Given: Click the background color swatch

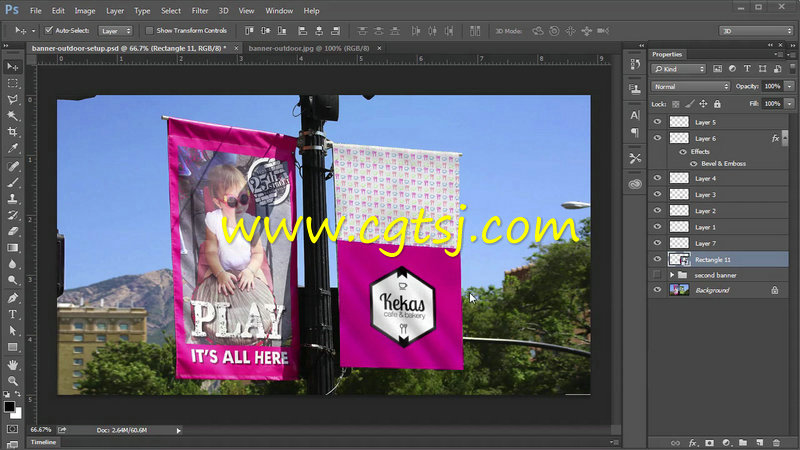Looking at the screenshot, I should click(x=17, y=414).
